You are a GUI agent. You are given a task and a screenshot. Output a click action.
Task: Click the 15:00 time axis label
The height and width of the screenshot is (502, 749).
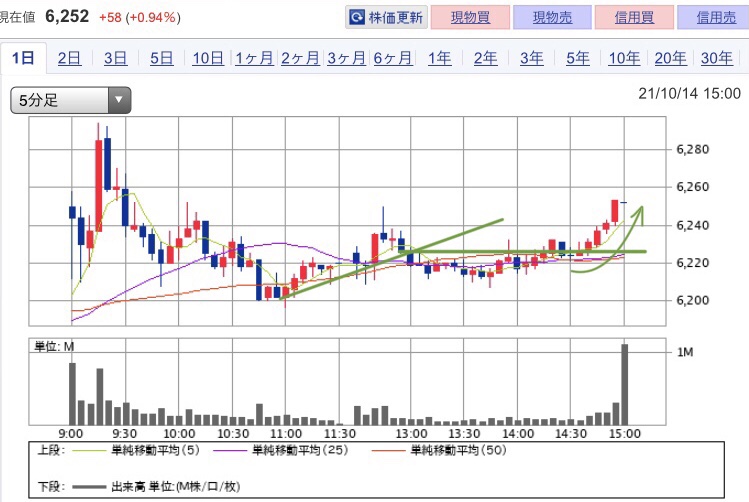click(625, 434)
